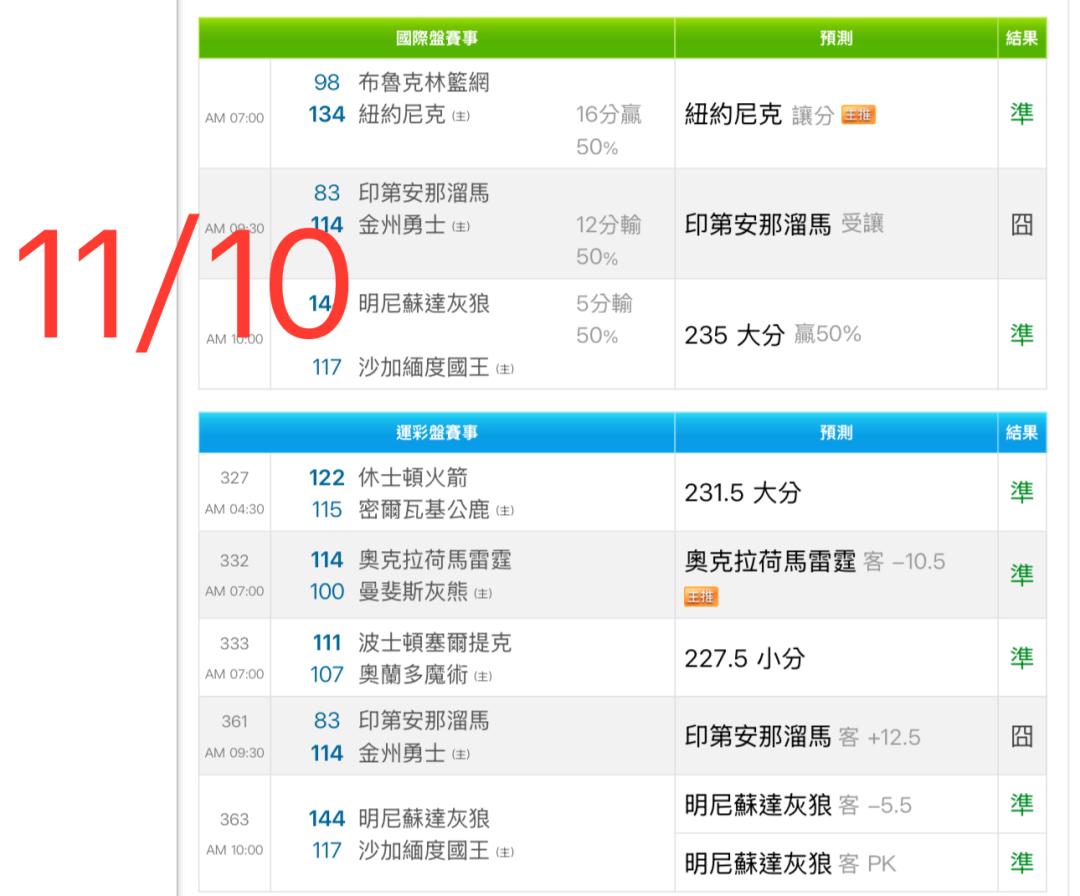
Task: Click the 主推 badge beside 紐約尼克 讓分
Action: pyautogui.click(x=858, y=114)
